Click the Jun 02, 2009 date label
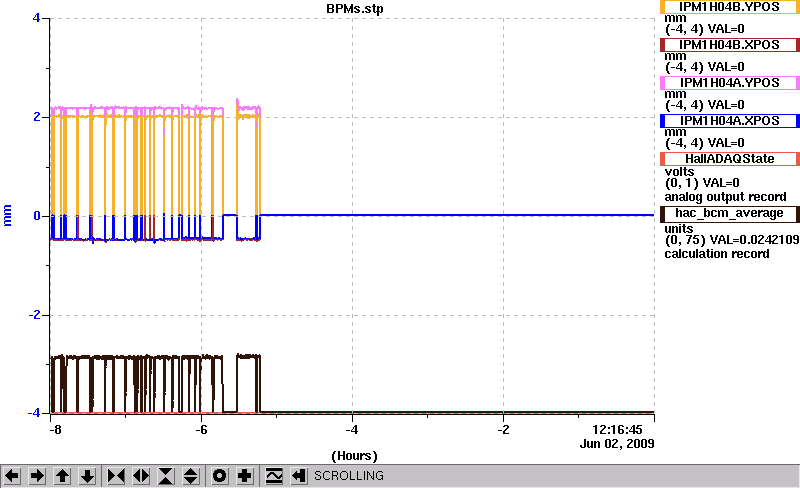 (x=617, y=443)
